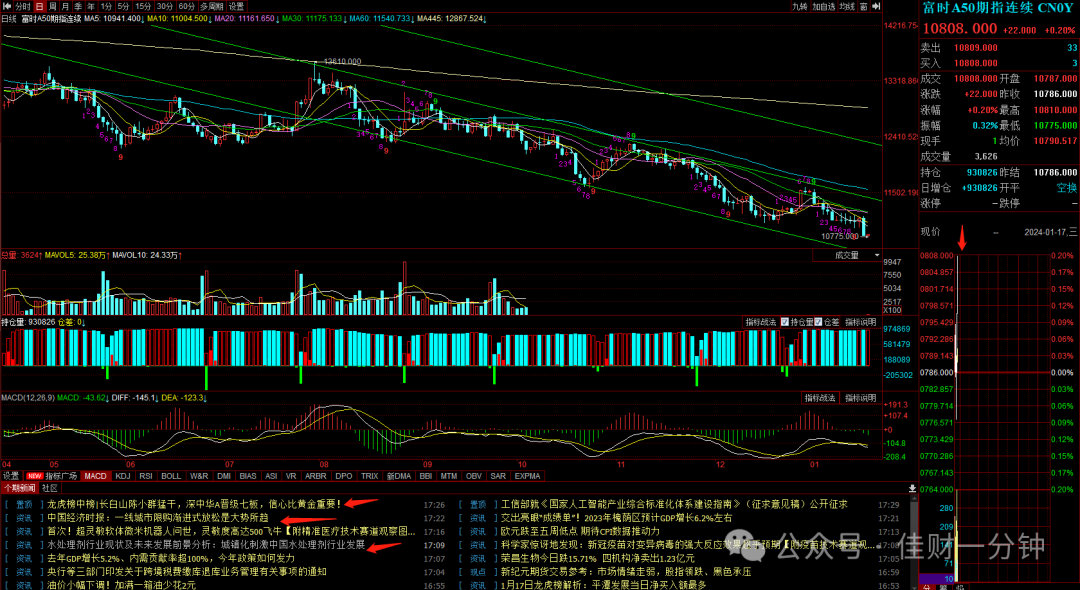Switch to the 社区 community tab
The image size is (1080, 590).
coord(50,488)
